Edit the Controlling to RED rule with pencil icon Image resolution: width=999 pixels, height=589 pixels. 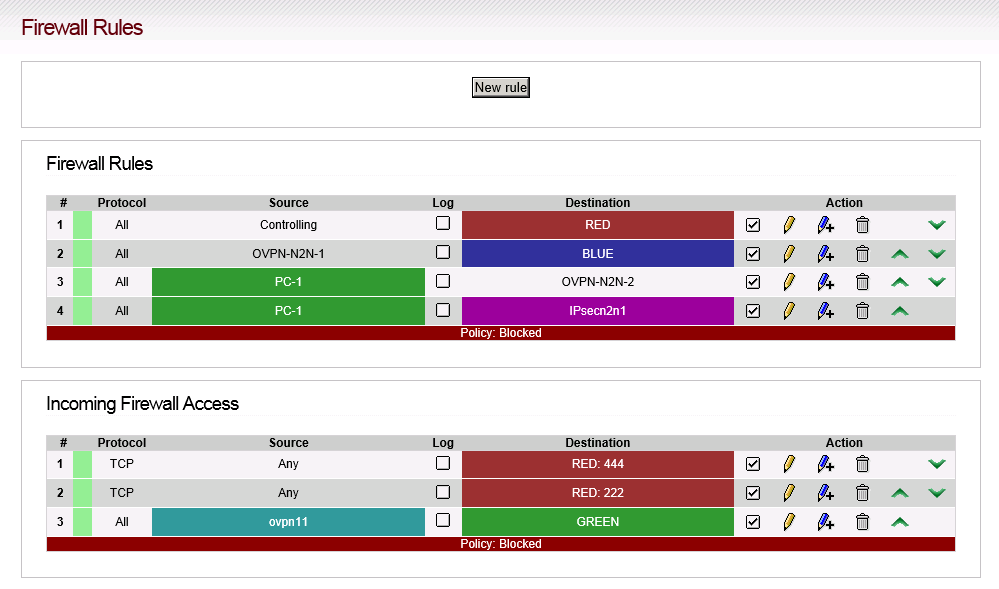pos(789,225)
